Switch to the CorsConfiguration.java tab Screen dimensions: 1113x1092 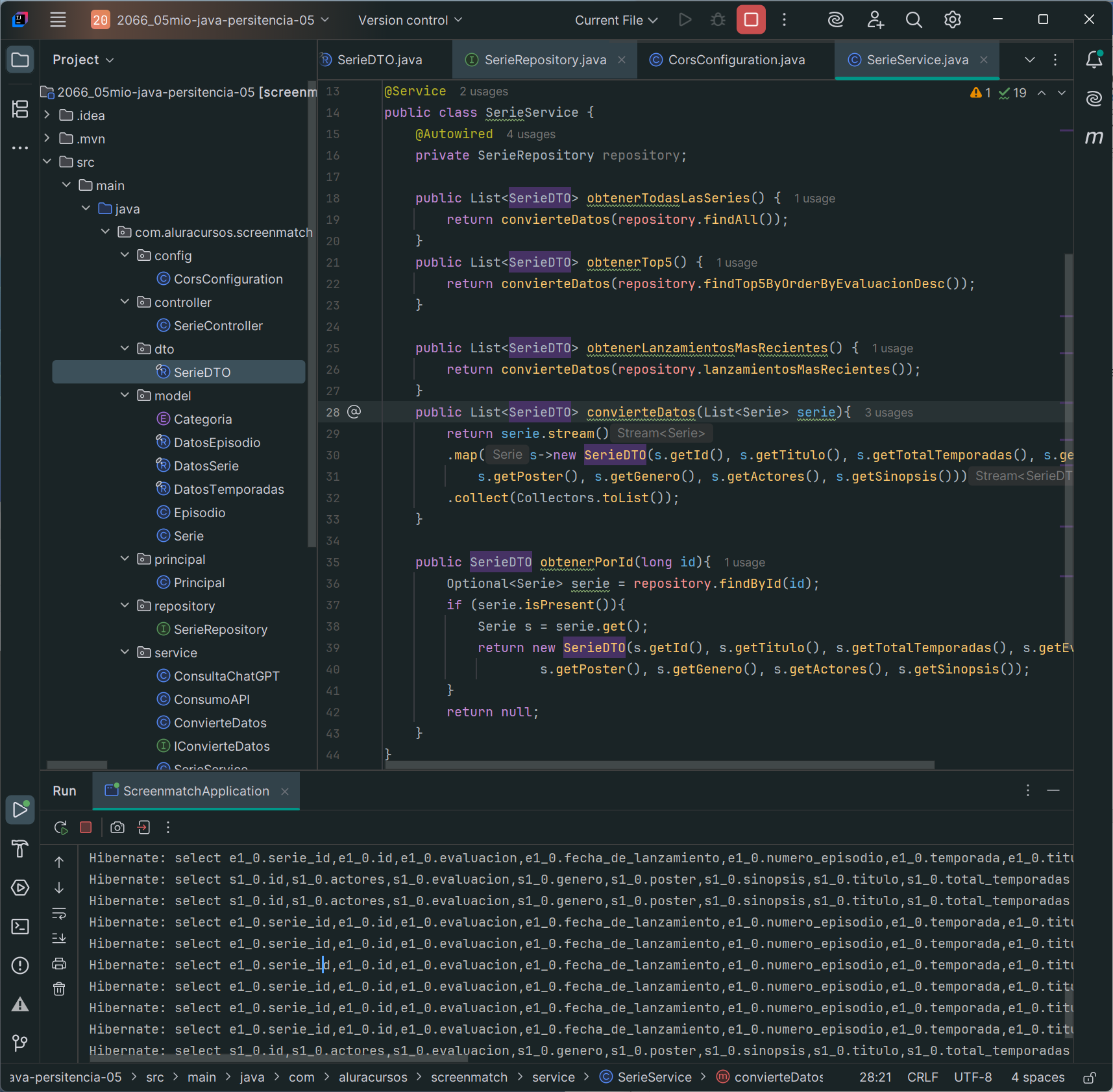[737, 60]
